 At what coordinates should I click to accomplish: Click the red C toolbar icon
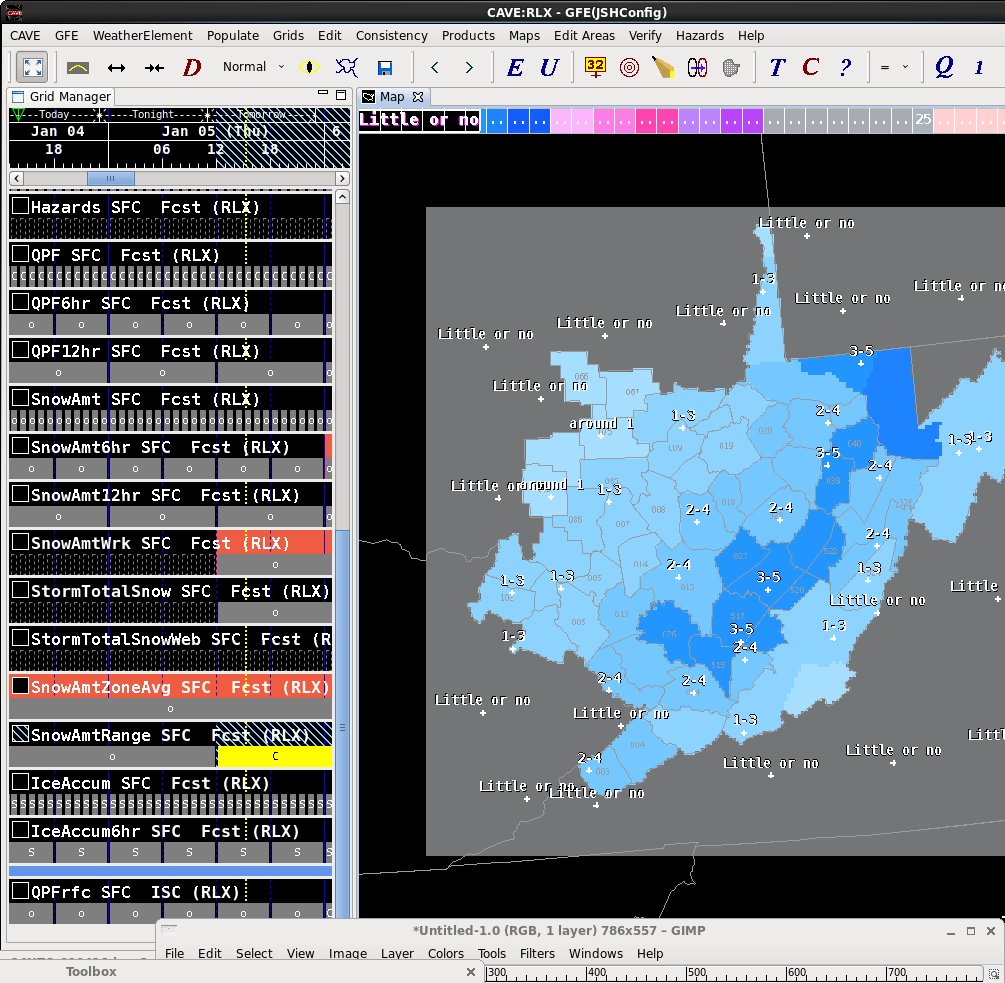click(x=811, y=67)
